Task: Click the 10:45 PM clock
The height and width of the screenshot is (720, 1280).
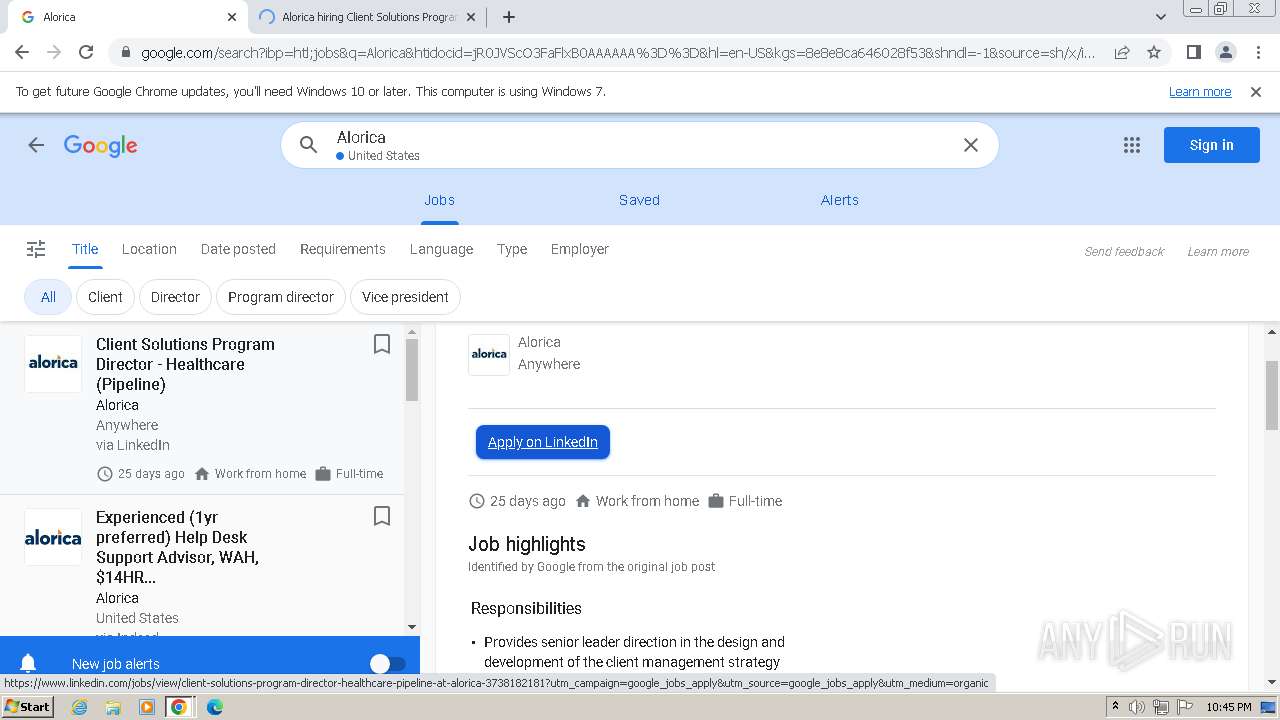Action: (x=1229, y=707)
